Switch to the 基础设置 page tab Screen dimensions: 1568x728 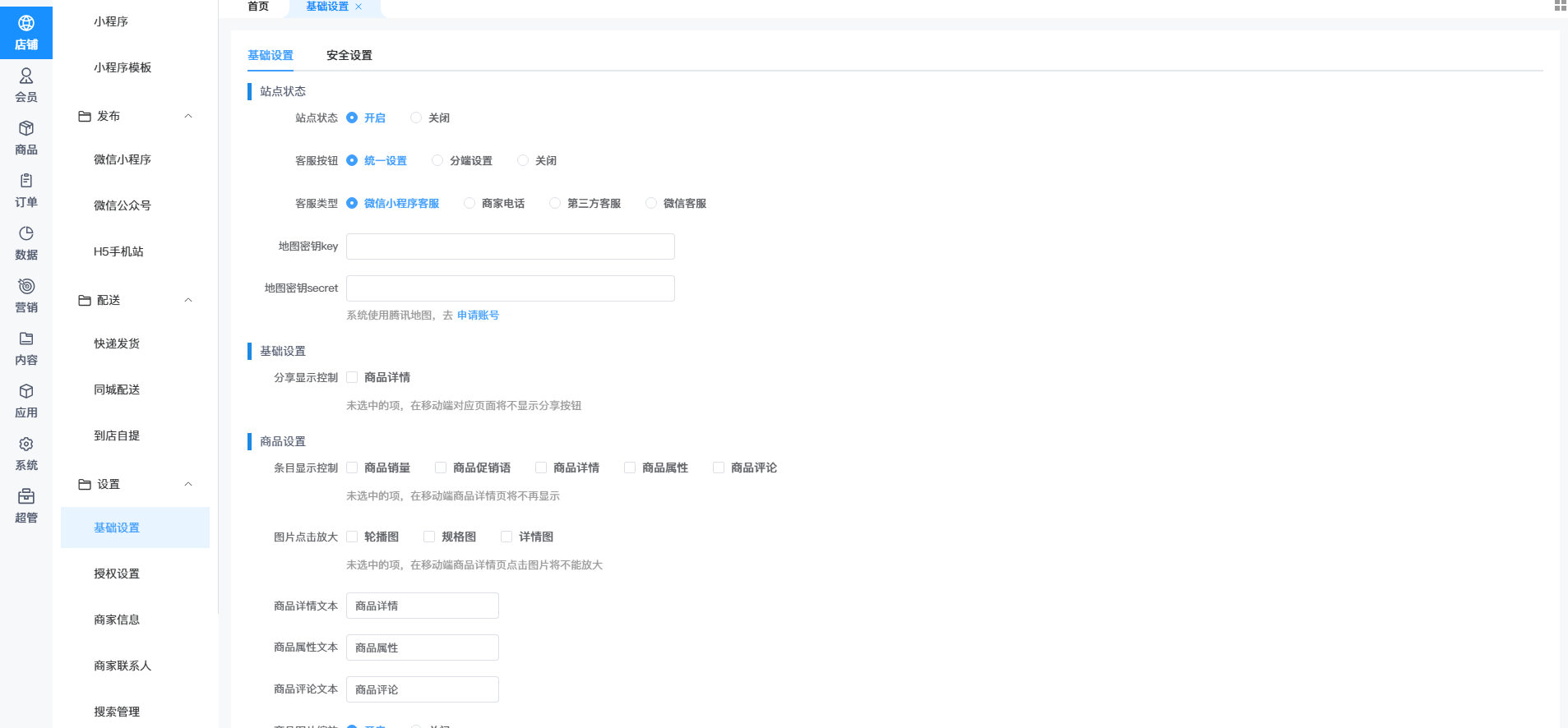click(327, 7)
